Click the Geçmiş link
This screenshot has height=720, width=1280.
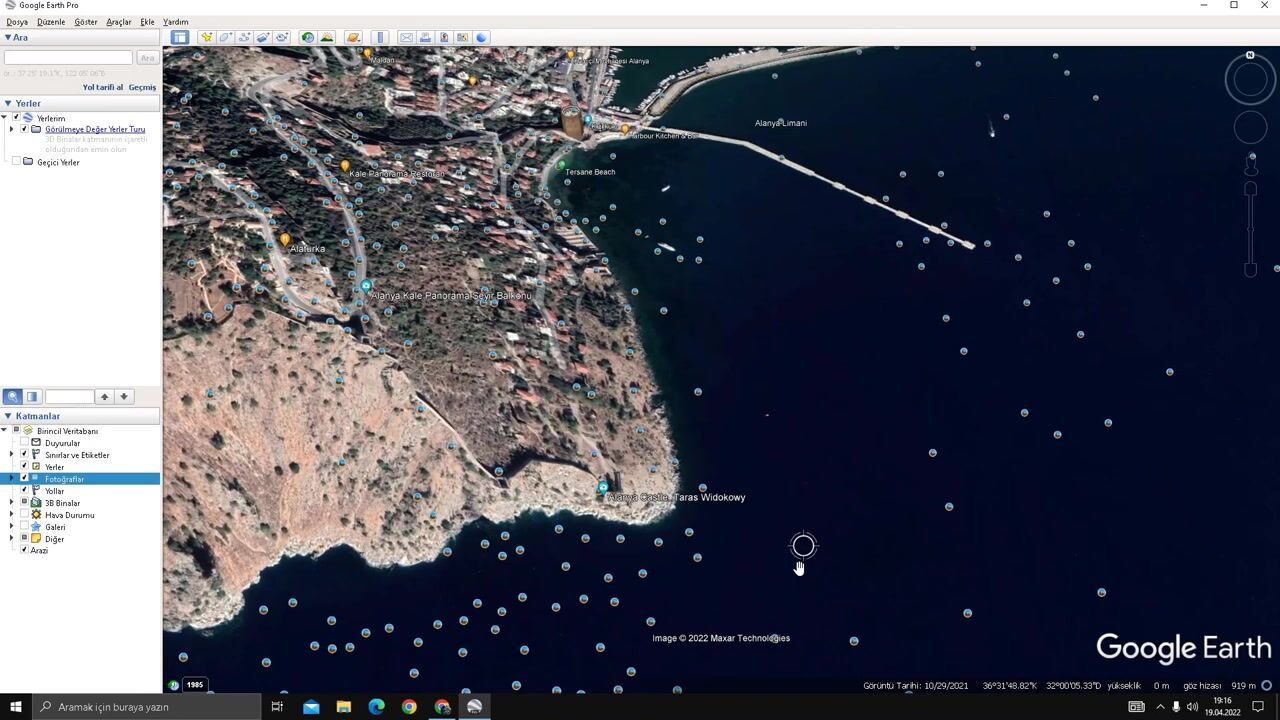click(142, 87)
